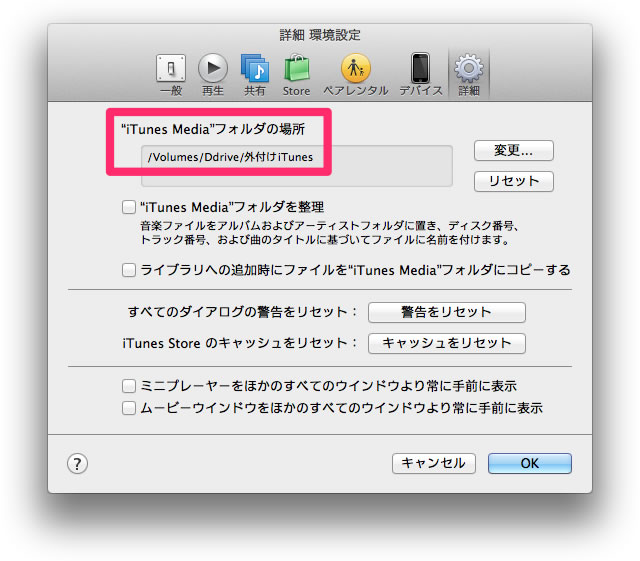Image resolution: width=640 pixels, height=561 pixels.
Task: Click the 詳細 環境設定 window title
Action: tap(320, 35)
